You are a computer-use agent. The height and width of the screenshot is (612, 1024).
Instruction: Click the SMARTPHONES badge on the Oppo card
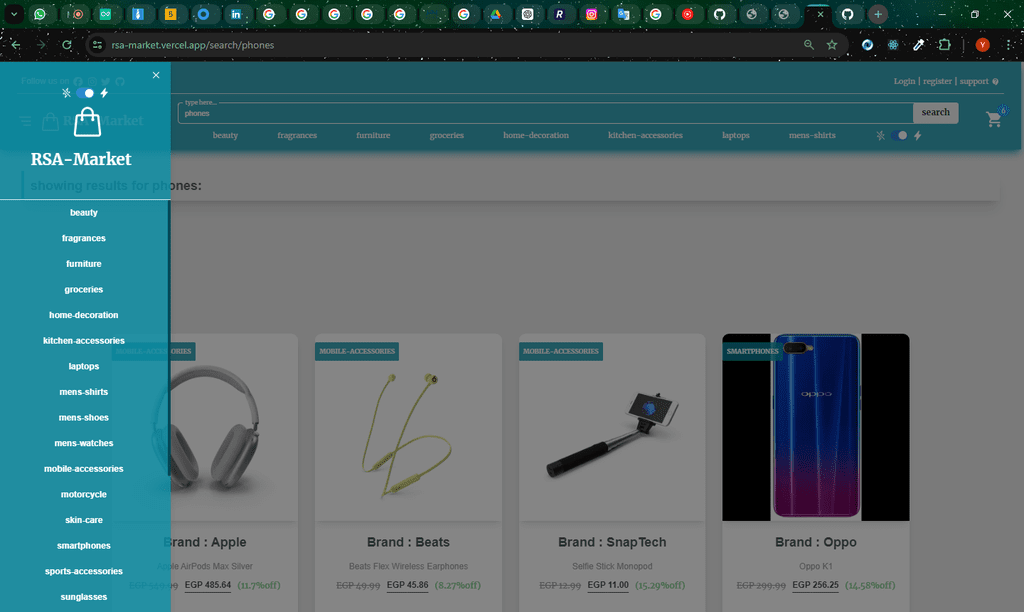pos(752,351)
